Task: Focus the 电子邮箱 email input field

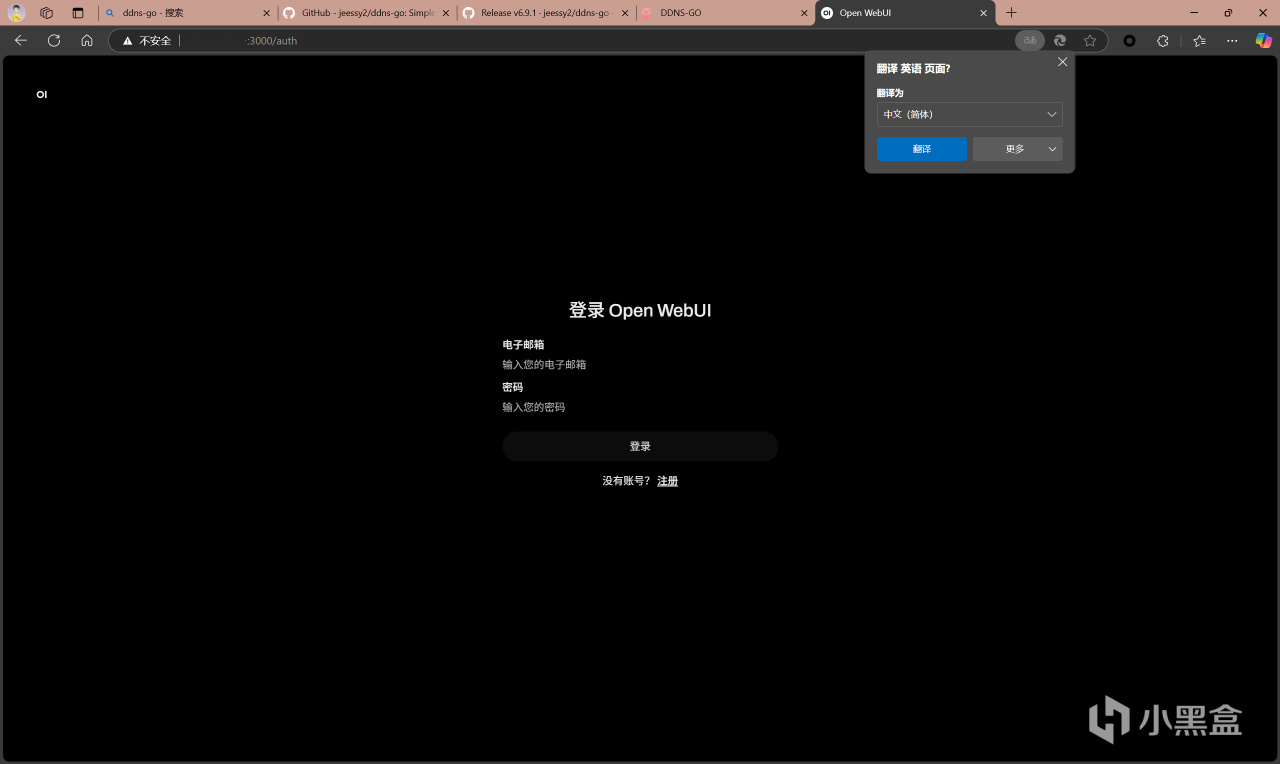Action: tap(640, 365)
